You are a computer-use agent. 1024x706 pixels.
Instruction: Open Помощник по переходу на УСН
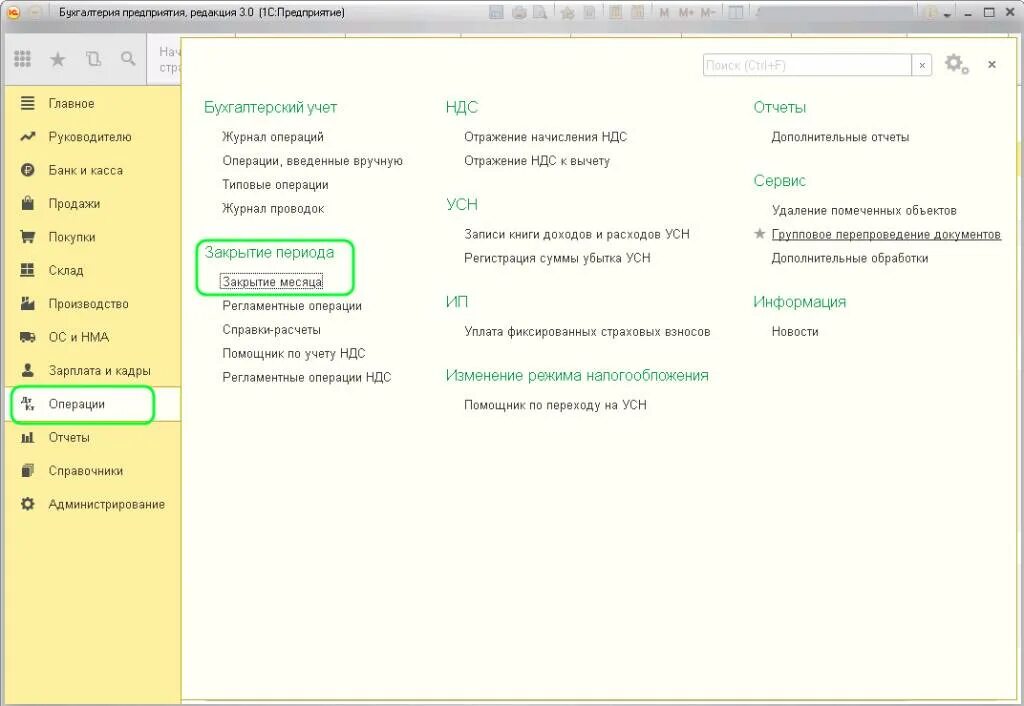[x=555, y=404]
